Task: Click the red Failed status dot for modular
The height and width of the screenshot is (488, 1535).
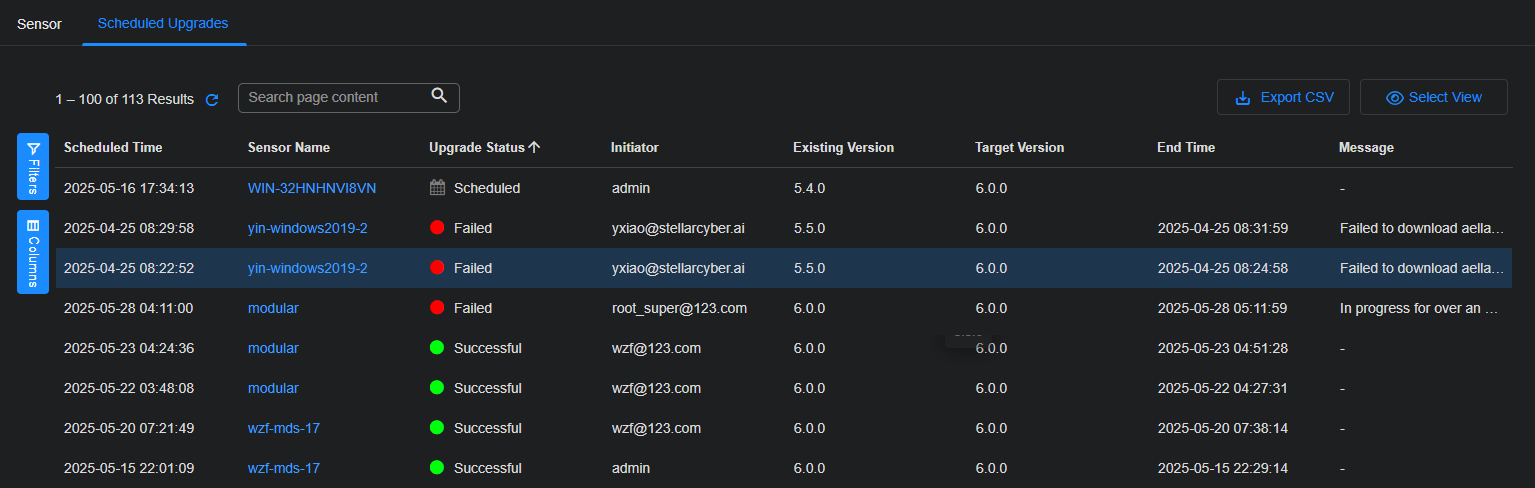Action: pyautogui.click(x=437, y=308)
